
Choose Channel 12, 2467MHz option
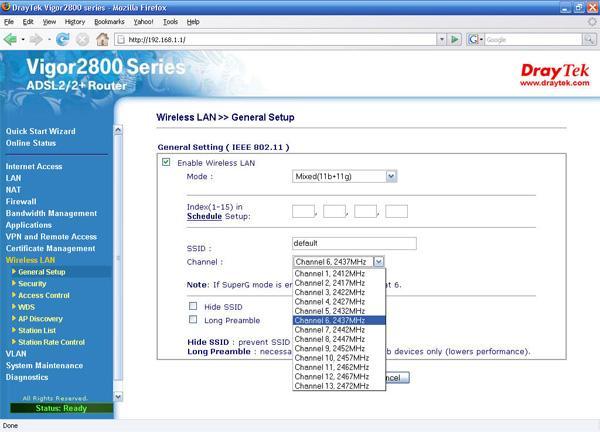[x=339, y=377]
